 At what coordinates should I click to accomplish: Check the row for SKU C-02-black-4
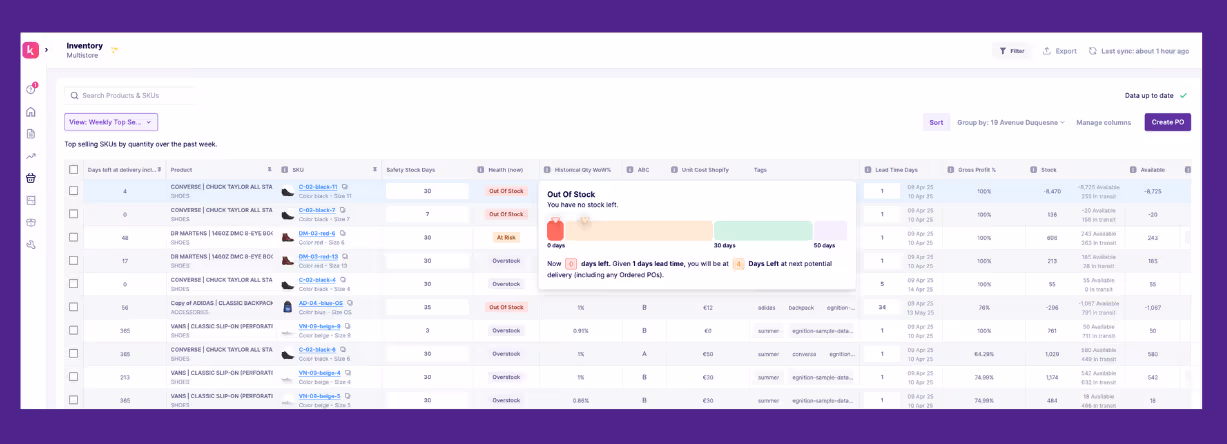tap(73, 283)
